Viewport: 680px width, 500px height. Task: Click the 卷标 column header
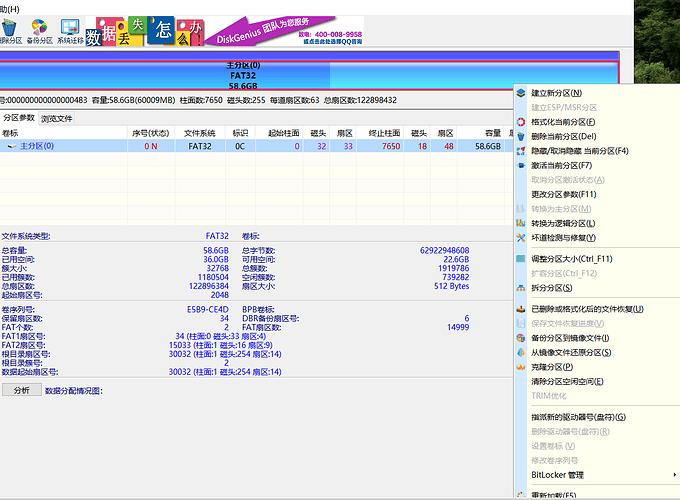click(x=63, y=133)
